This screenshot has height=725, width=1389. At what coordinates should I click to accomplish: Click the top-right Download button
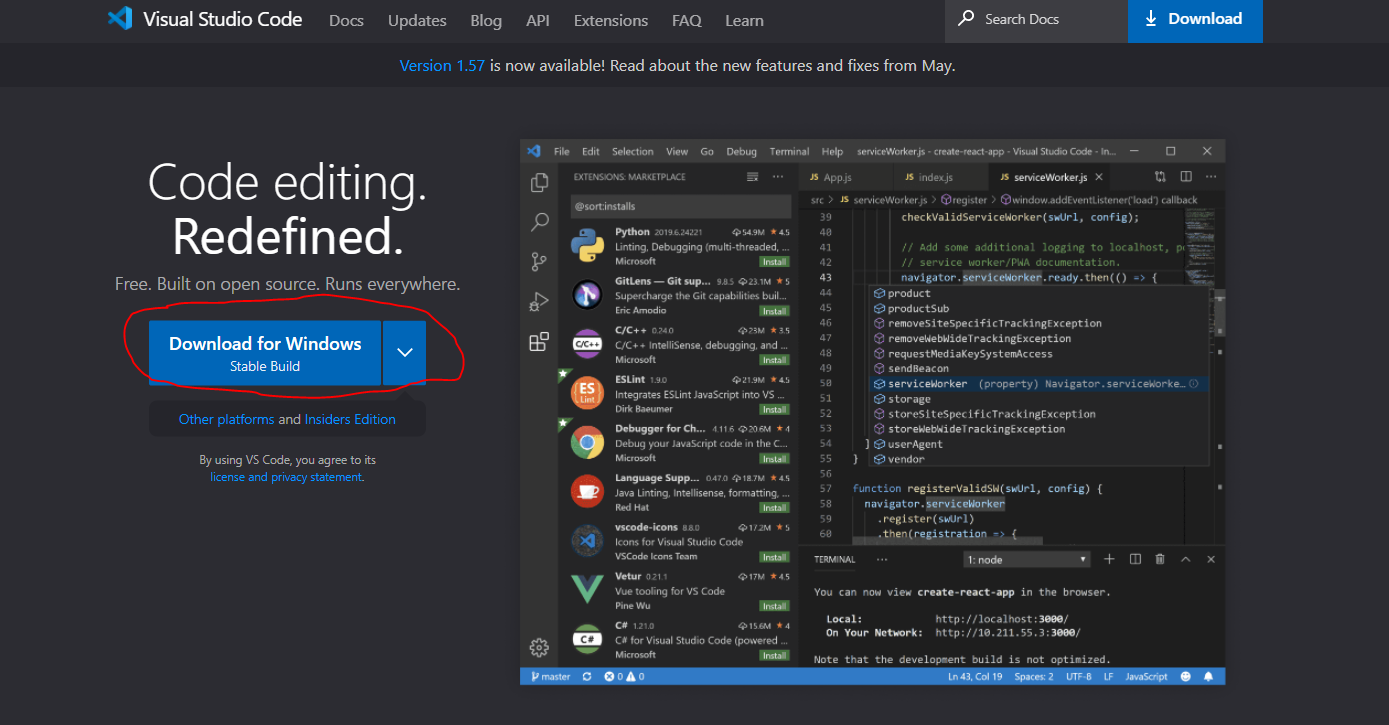[1195, 20]
